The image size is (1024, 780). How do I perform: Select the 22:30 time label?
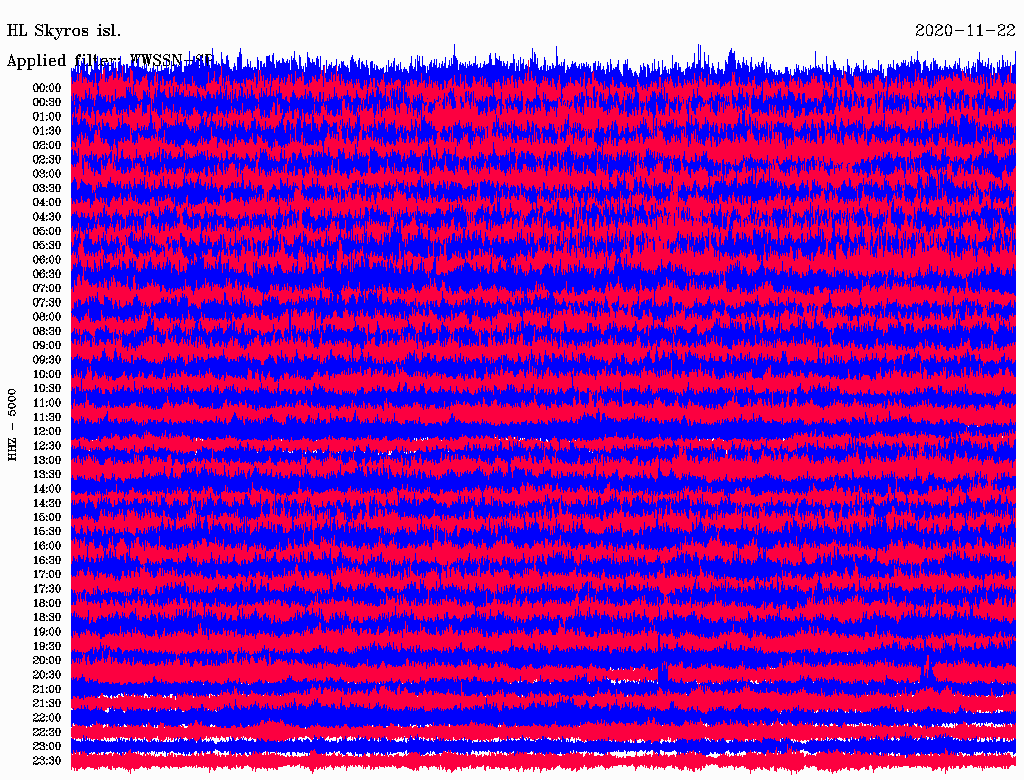pos(47,732)
